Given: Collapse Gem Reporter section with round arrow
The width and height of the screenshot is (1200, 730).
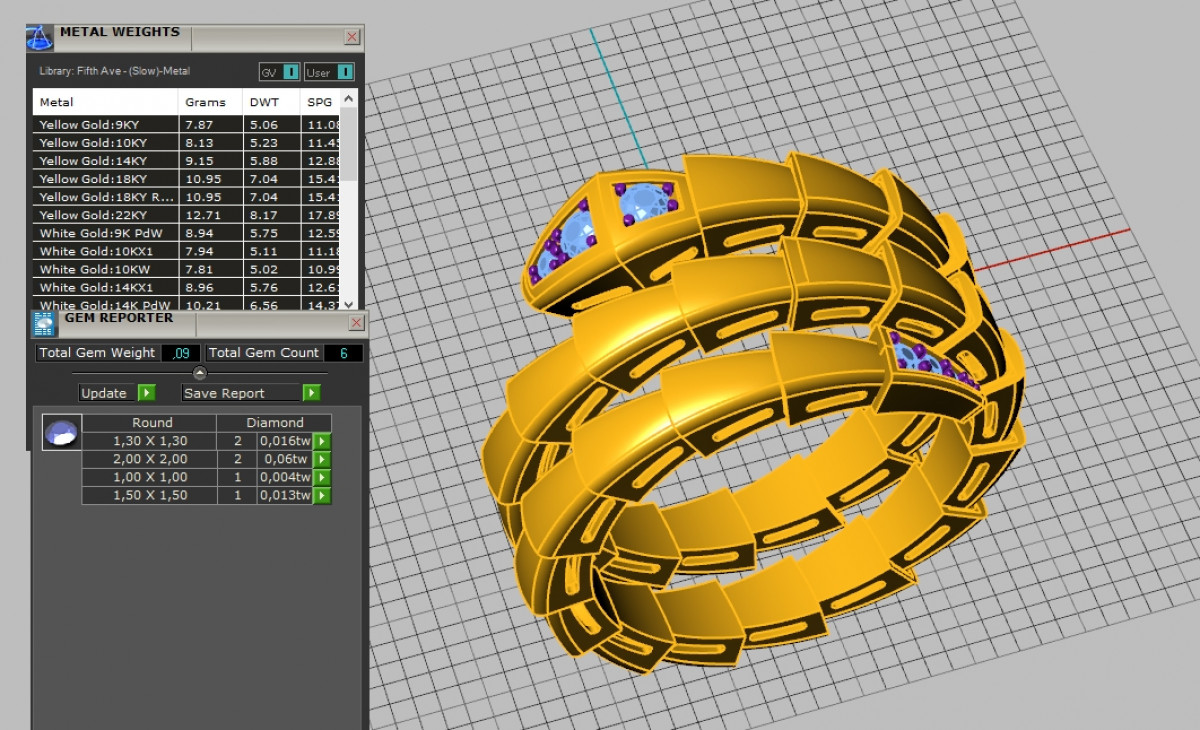Looking at the screenshot, I should (199, 373).
